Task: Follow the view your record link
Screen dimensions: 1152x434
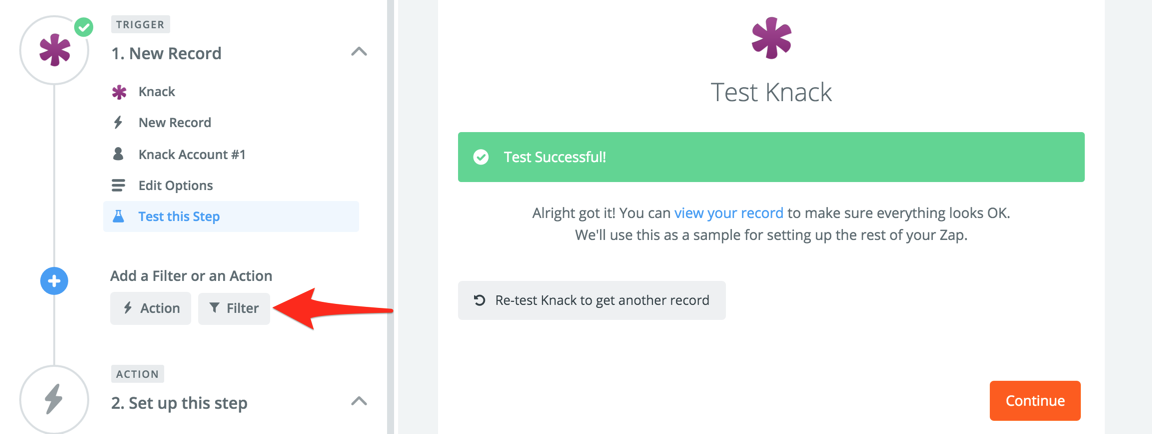Action: pos(728,213)
